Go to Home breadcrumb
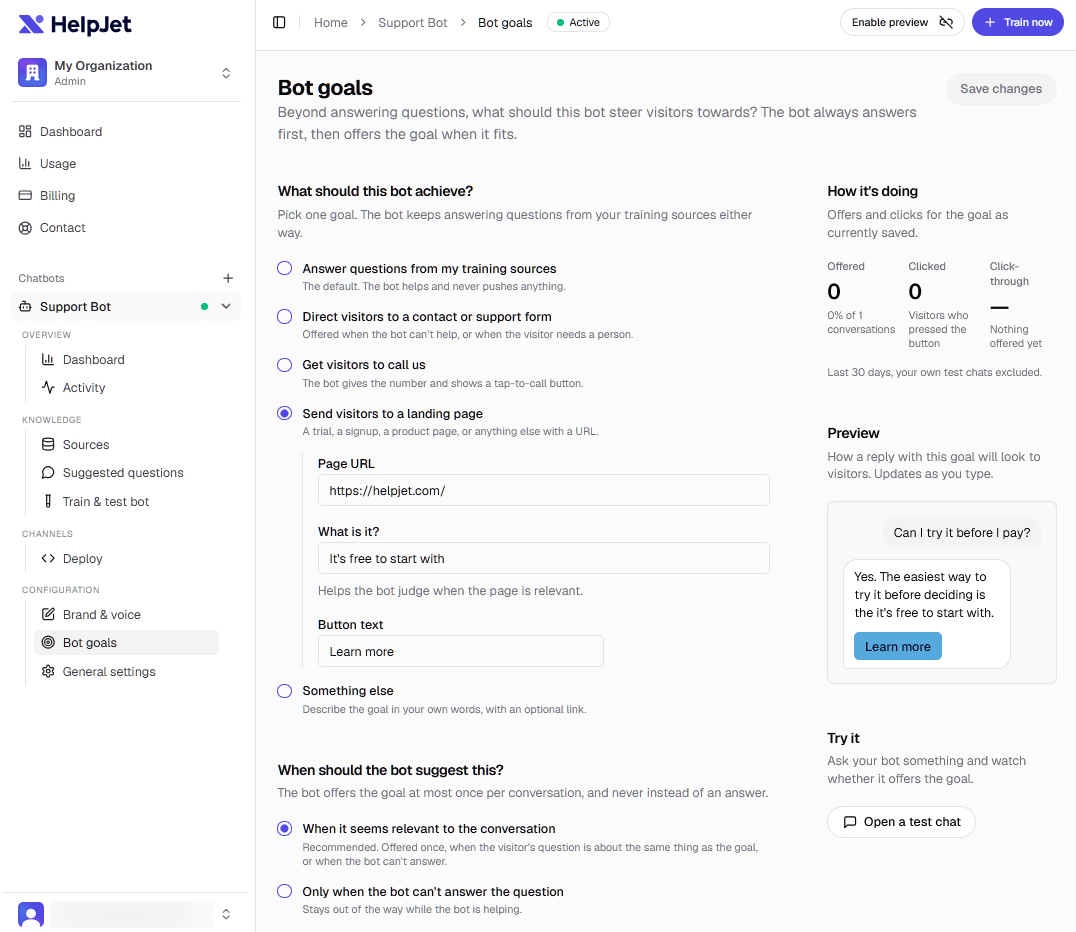The height and width of the screenshot is (932, 1076). coord(331,23)
